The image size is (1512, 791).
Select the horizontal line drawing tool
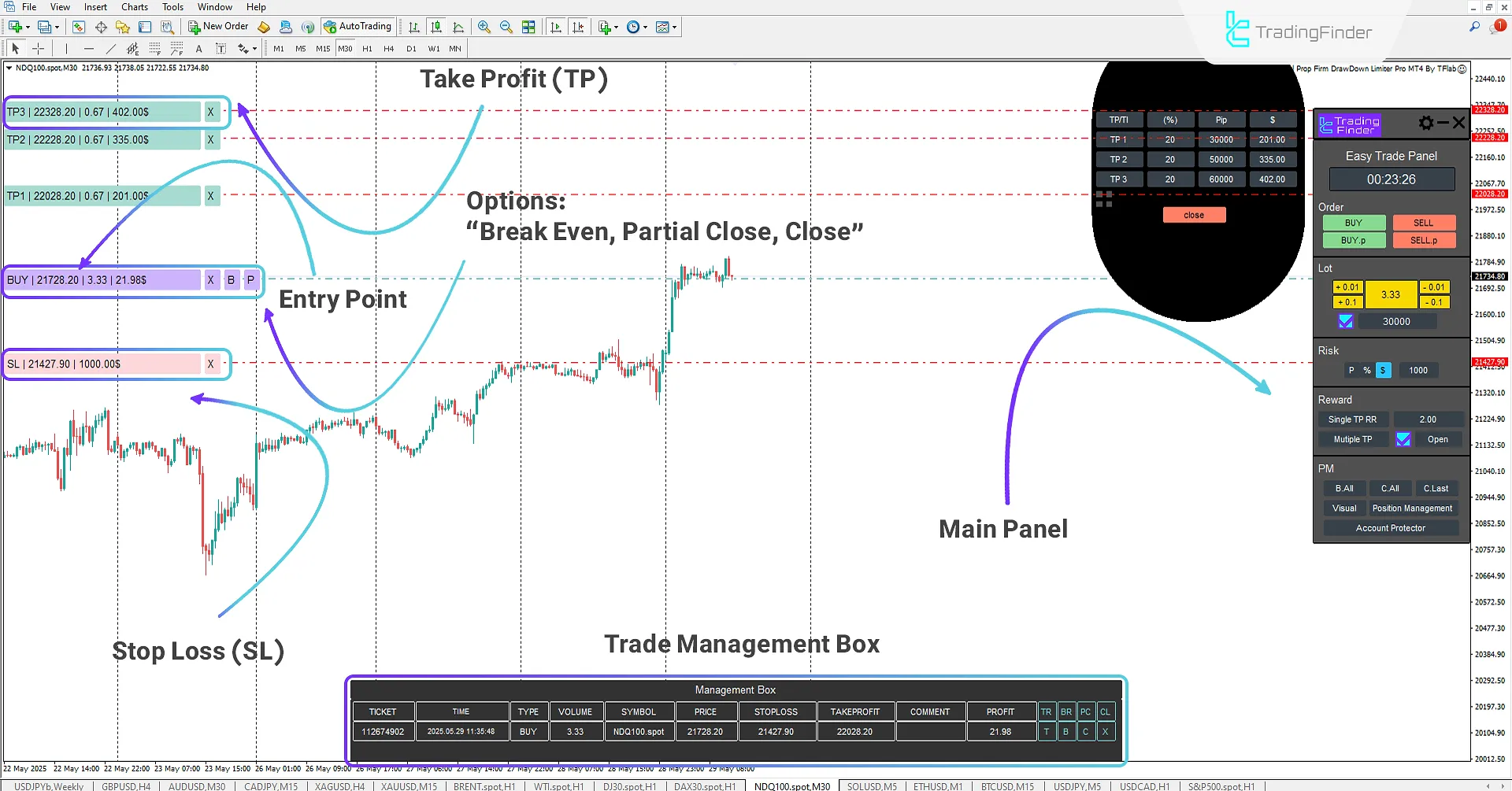click(88, 49)
